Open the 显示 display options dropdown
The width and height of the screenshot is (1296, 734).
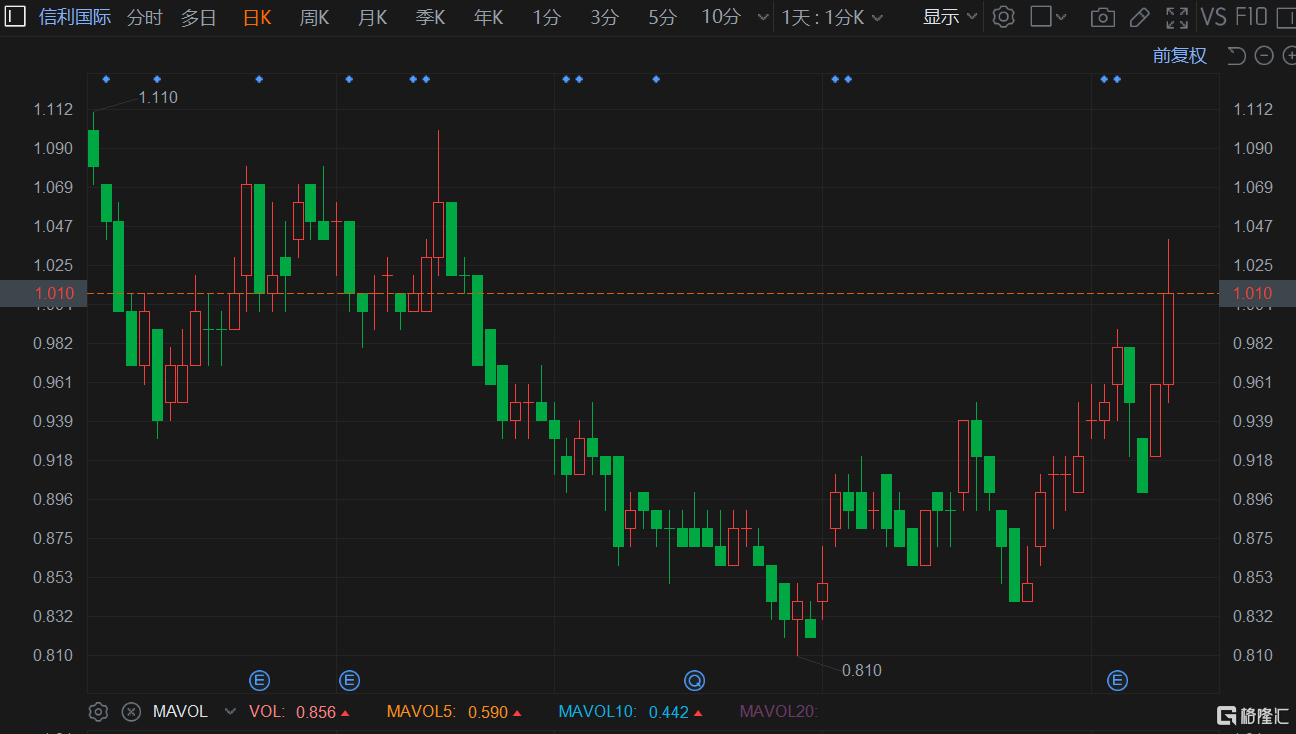[x=946, y=16]
